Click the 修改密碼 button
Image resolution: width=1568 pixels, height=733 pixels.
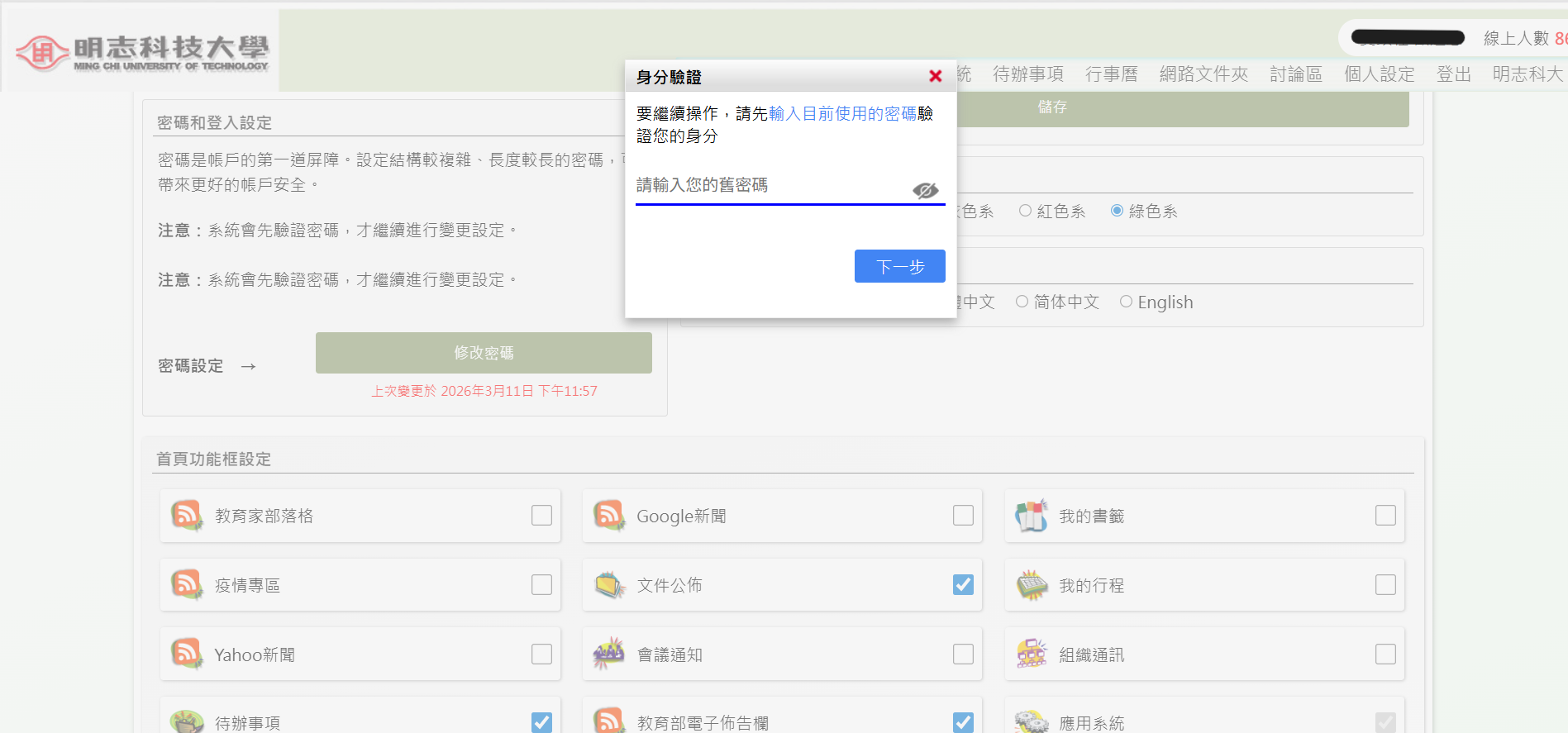[484, 353]
